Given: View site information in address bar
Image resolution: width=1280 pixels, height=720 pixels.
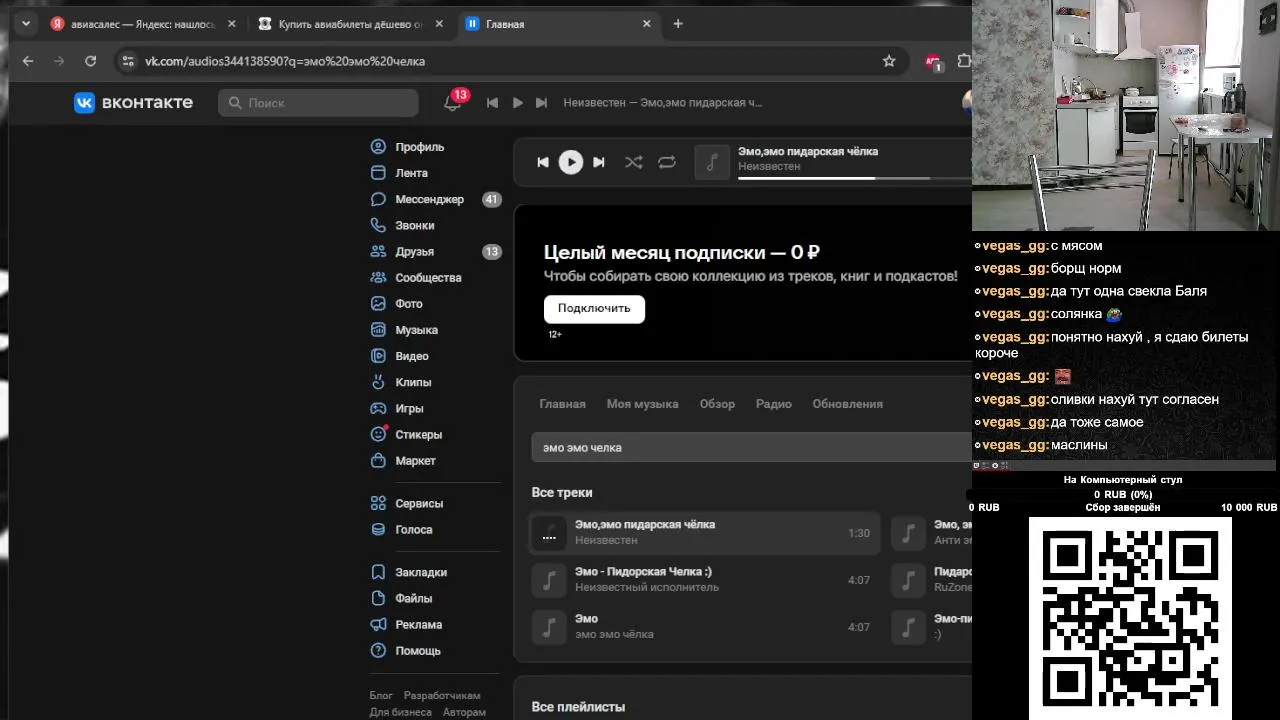Looking at the screenshot, I should [127, 61].
